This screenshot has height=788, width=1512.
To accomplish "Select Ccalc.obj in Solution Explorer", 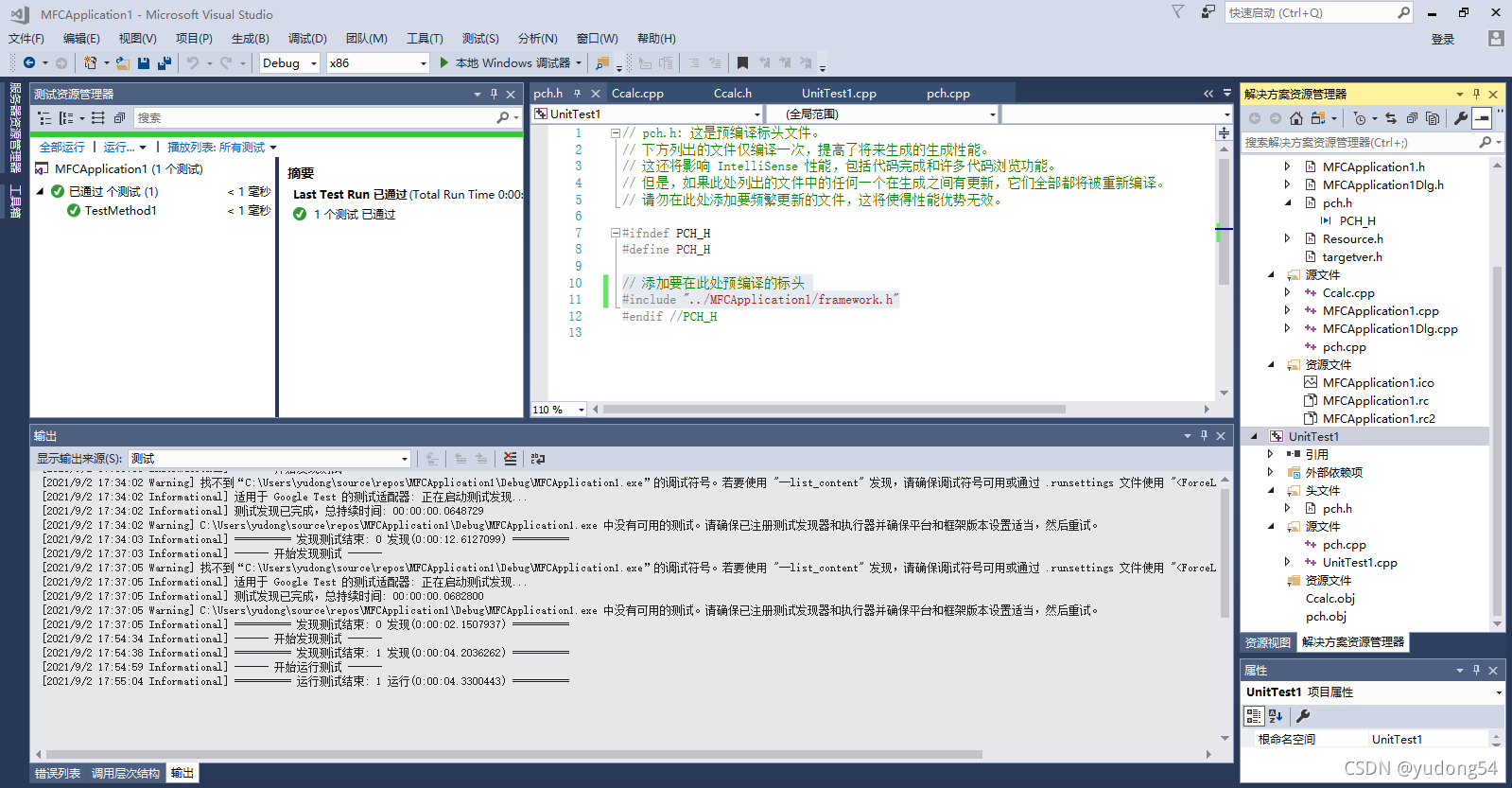I will (x=1330, y=599).
